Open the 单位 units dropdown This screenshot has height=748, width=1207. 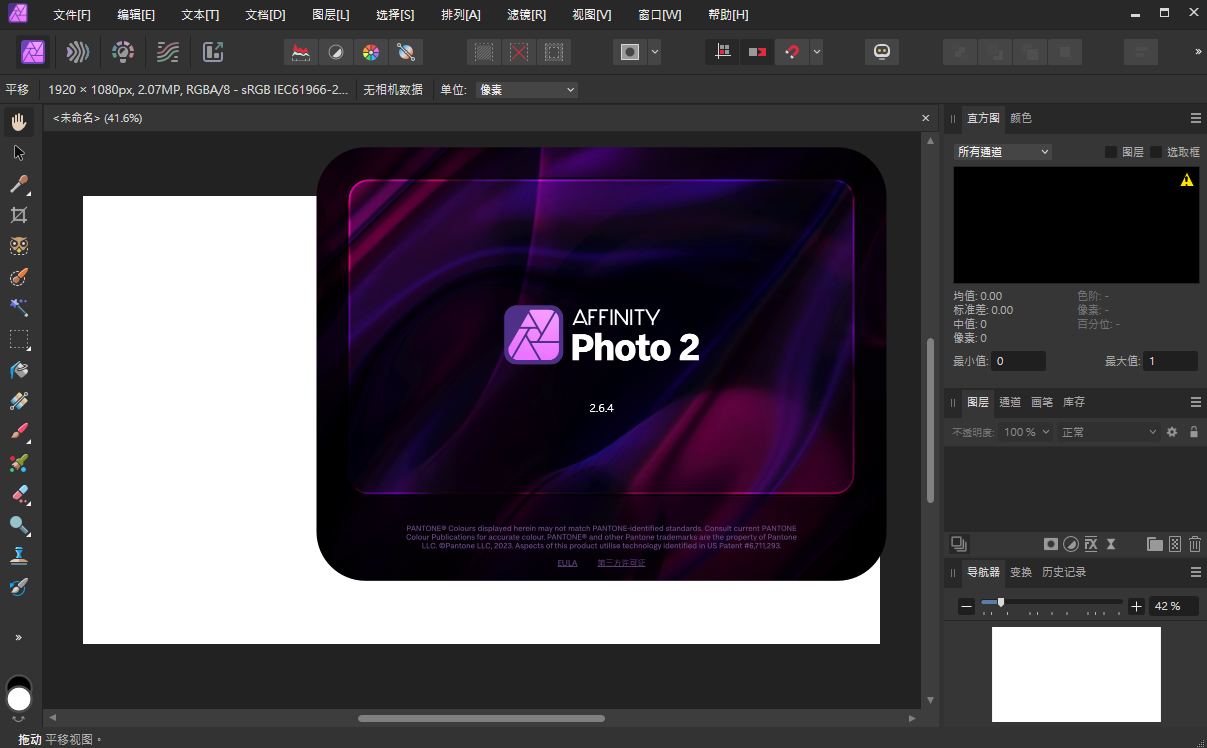[527, 90]
